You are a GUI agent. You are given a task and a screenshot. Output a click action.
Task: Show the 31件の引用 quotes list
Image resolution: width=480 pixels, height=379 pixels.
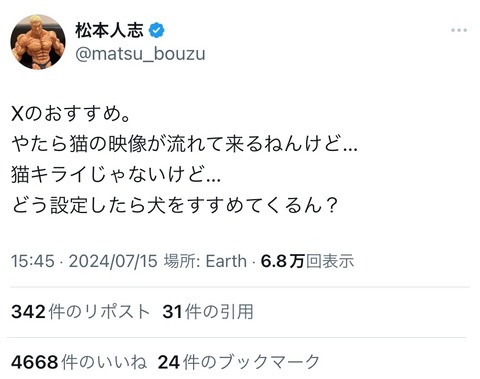point(208,312)
